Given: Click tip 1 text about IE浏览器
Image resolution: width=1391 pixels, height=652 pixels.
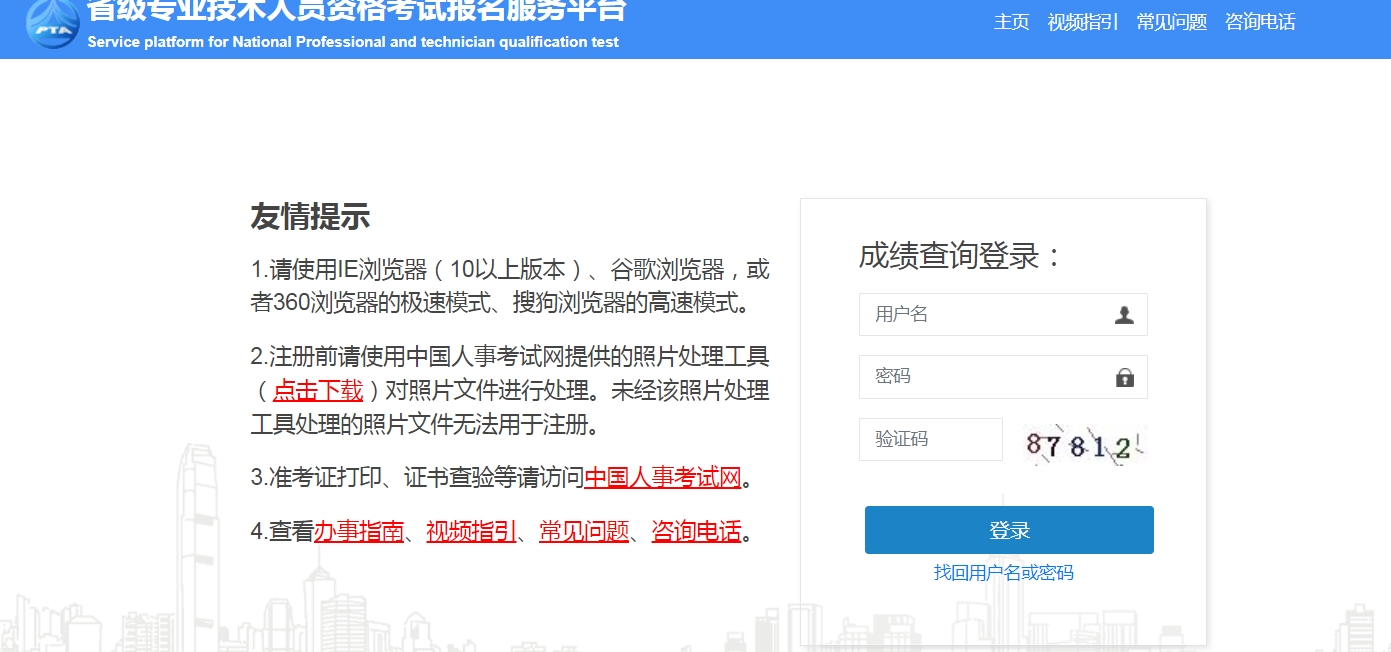Looking at the screenshot, I should 510,286.
